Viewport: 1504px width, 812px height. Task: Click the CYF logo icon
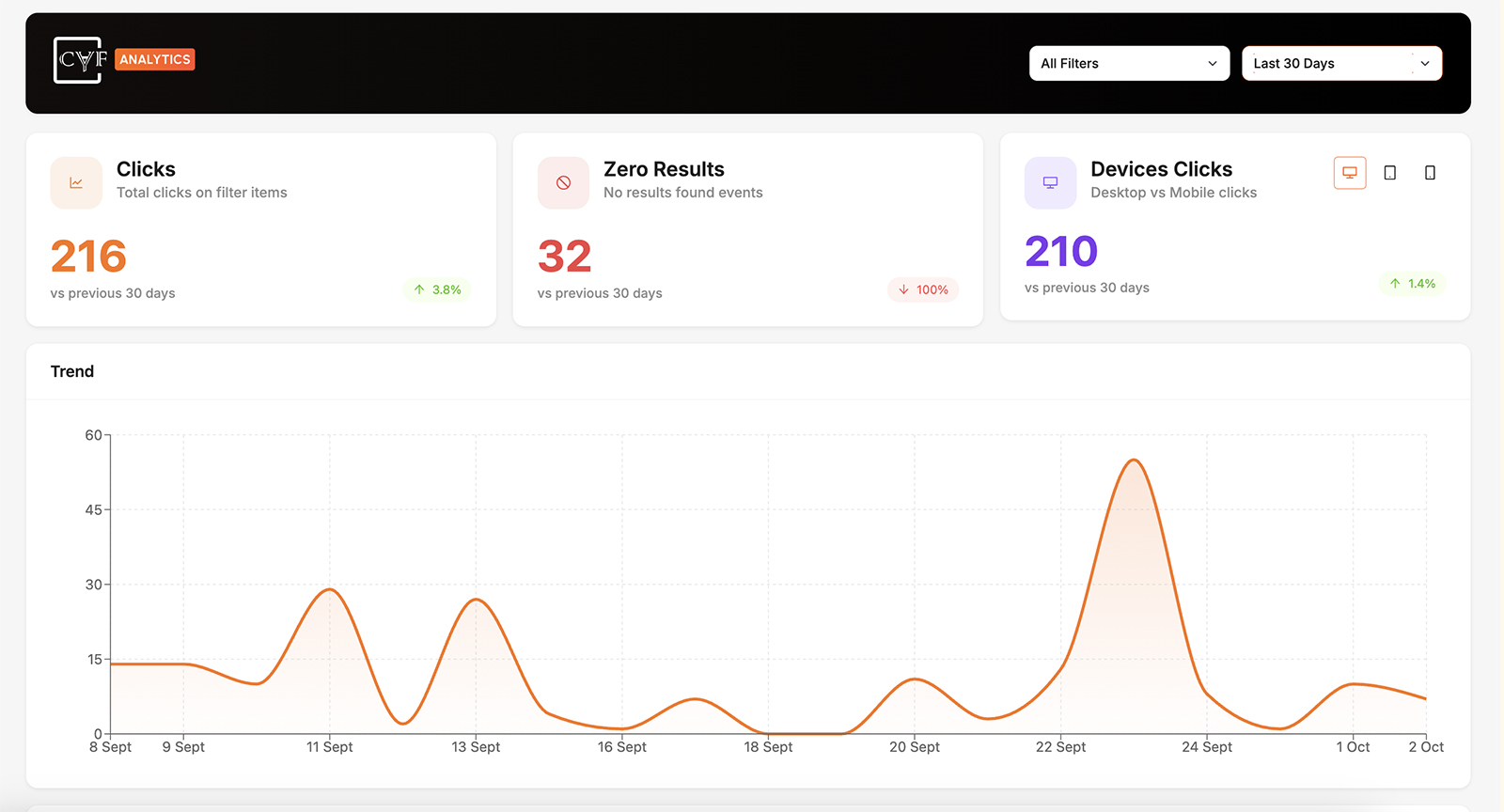[x=78, y=60]
